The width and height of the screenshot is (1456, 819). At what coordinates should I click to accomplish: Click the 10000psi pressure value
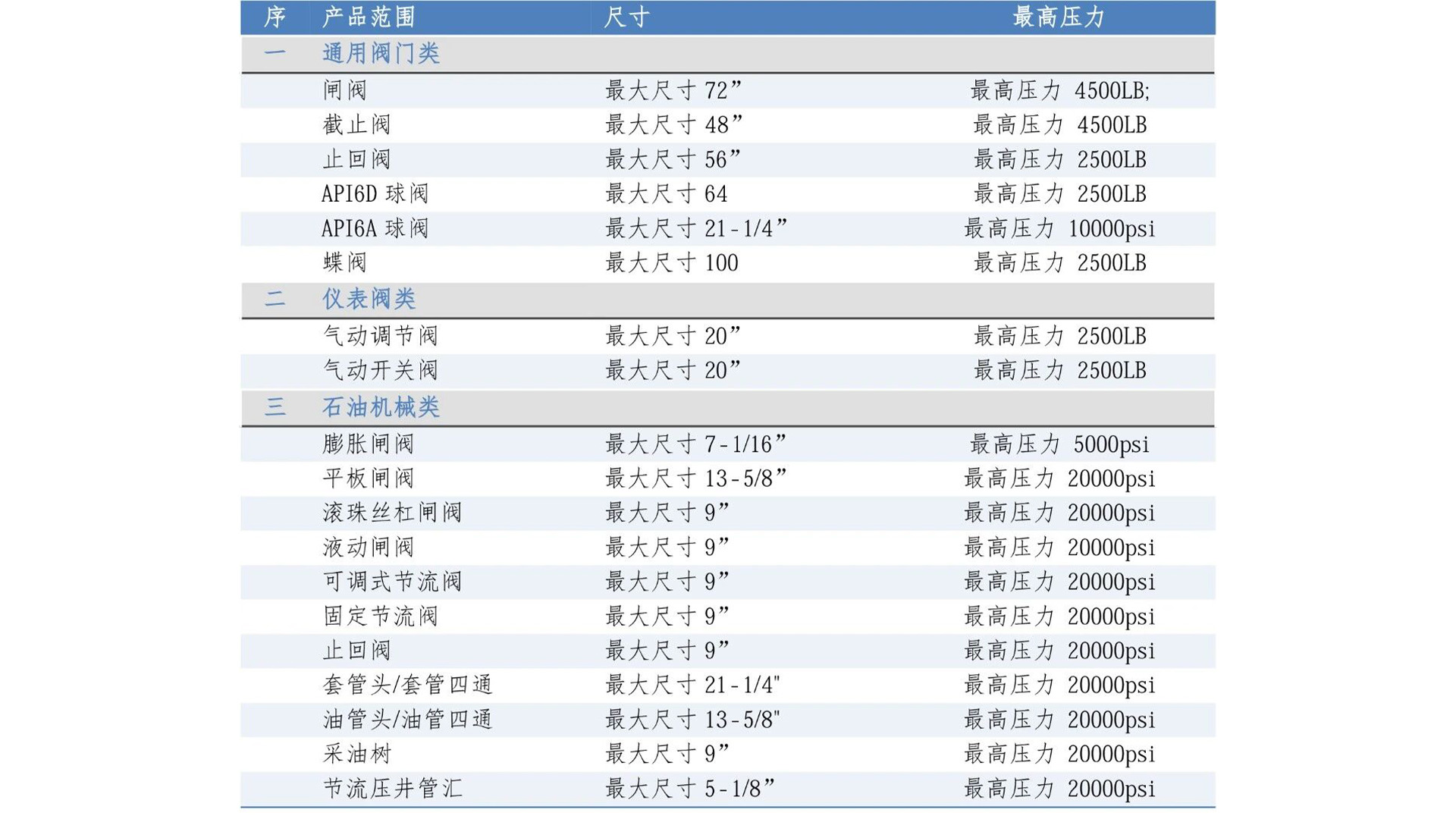click(1111, 228)
